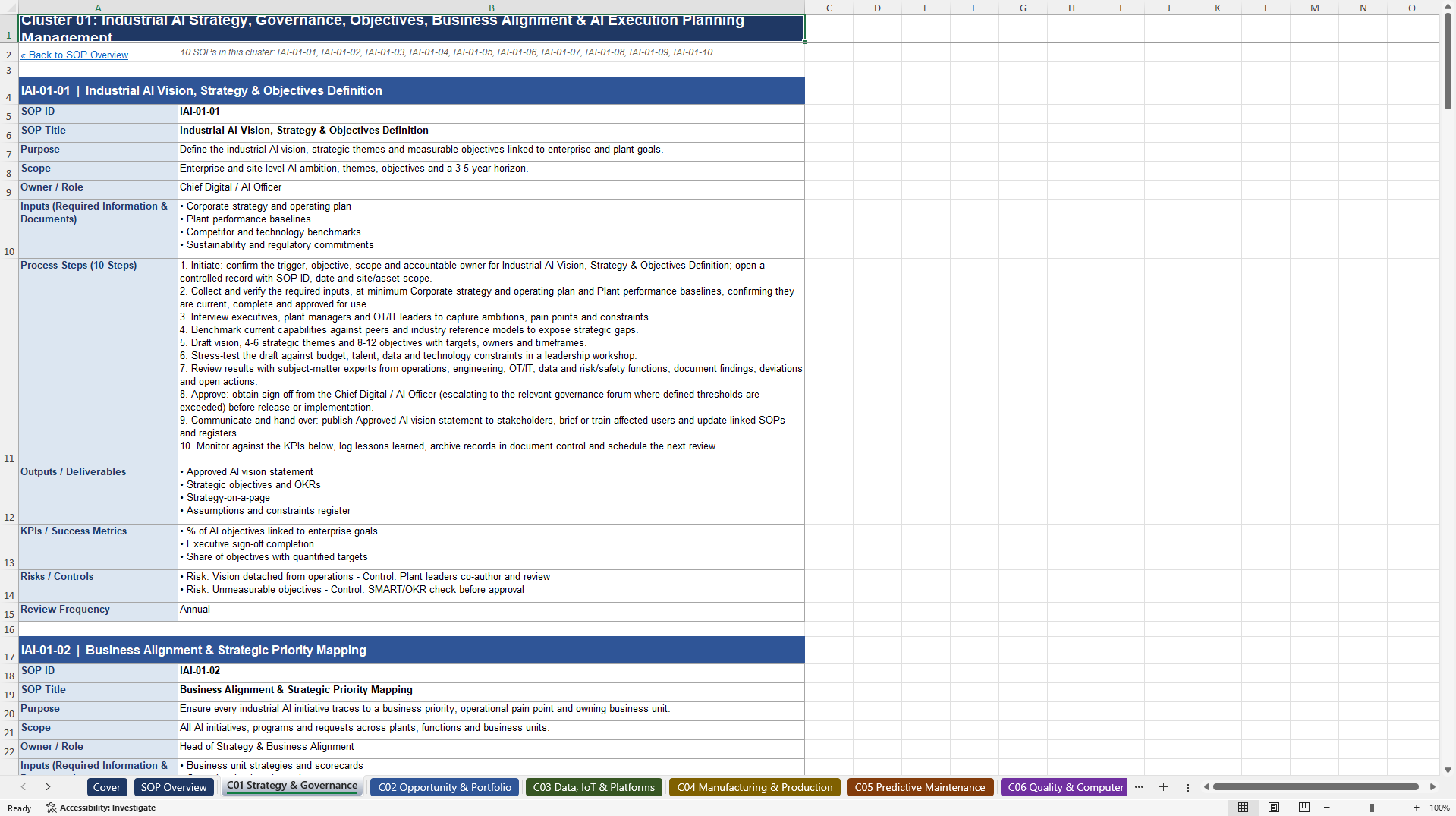Select the 'Chief Digital / AI Officer' cell
The image size is (1456, 816).
(x=491, y=190)
